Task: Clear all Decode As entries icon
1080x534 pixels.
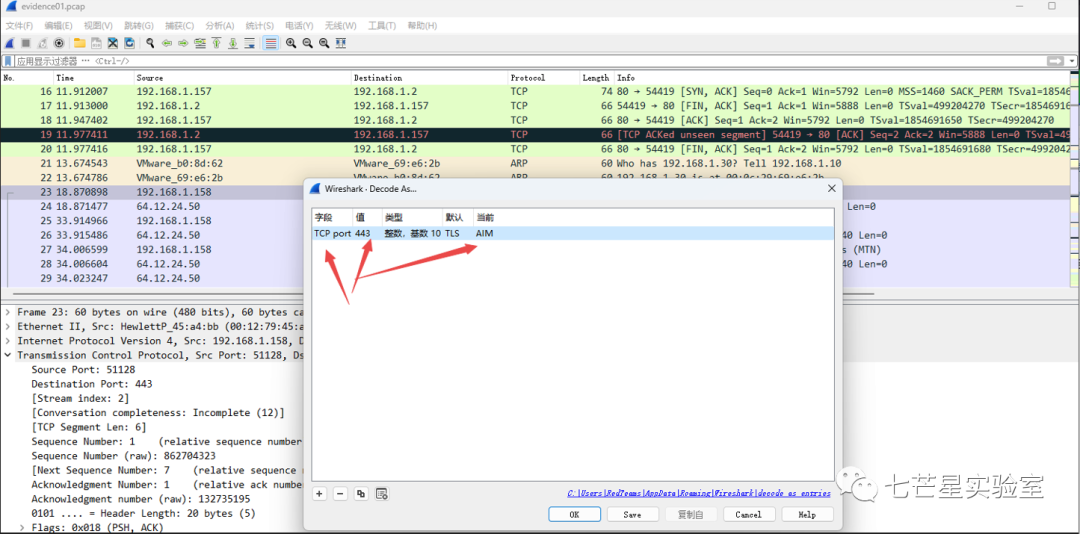Action: point(382,493)
